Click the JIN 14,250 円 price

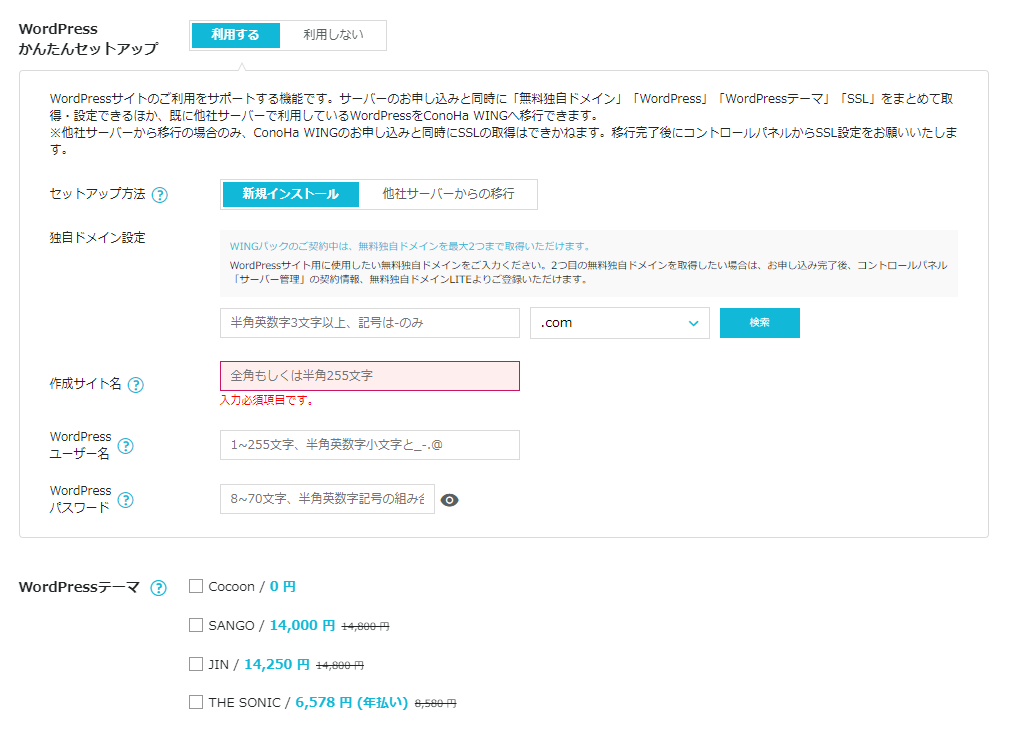click(277, 665)
